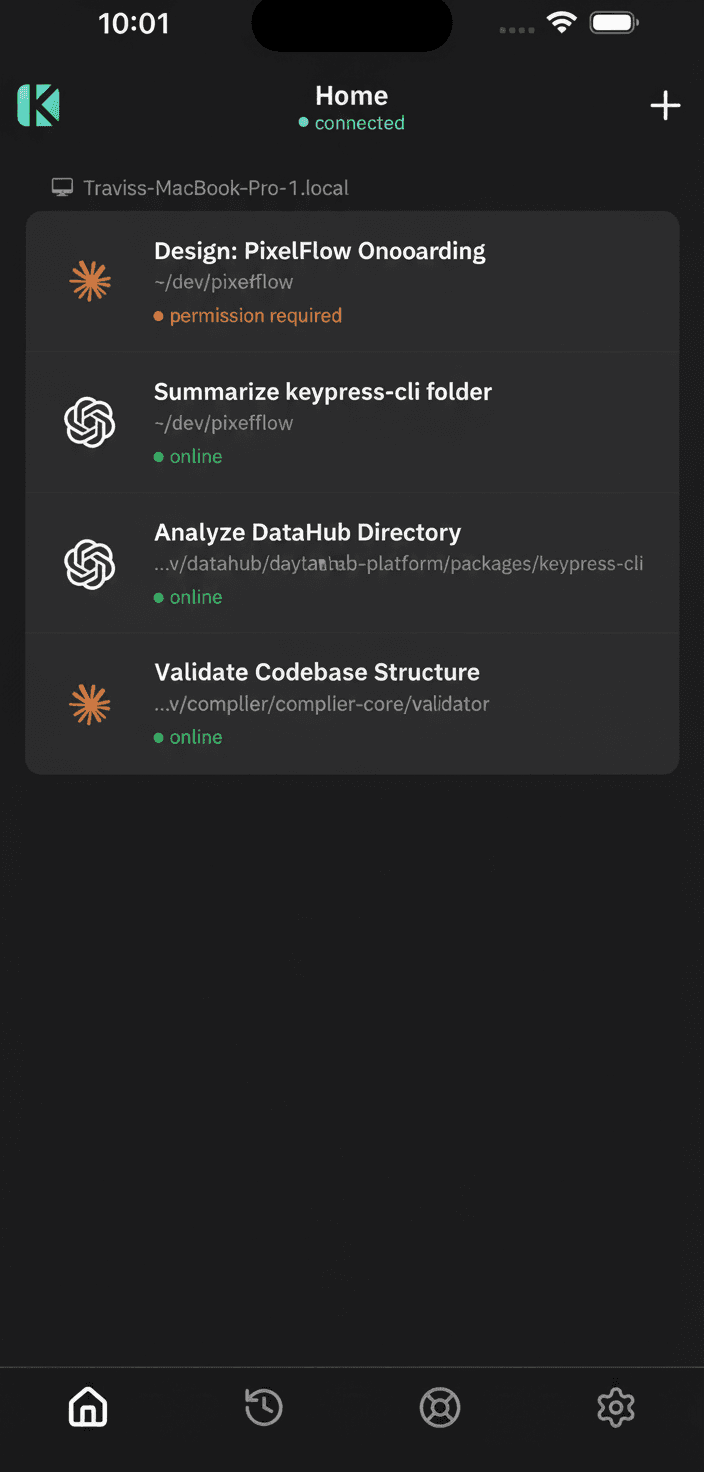
Task: Tap the green connected indicator under Home
Action: coord(303,122)
